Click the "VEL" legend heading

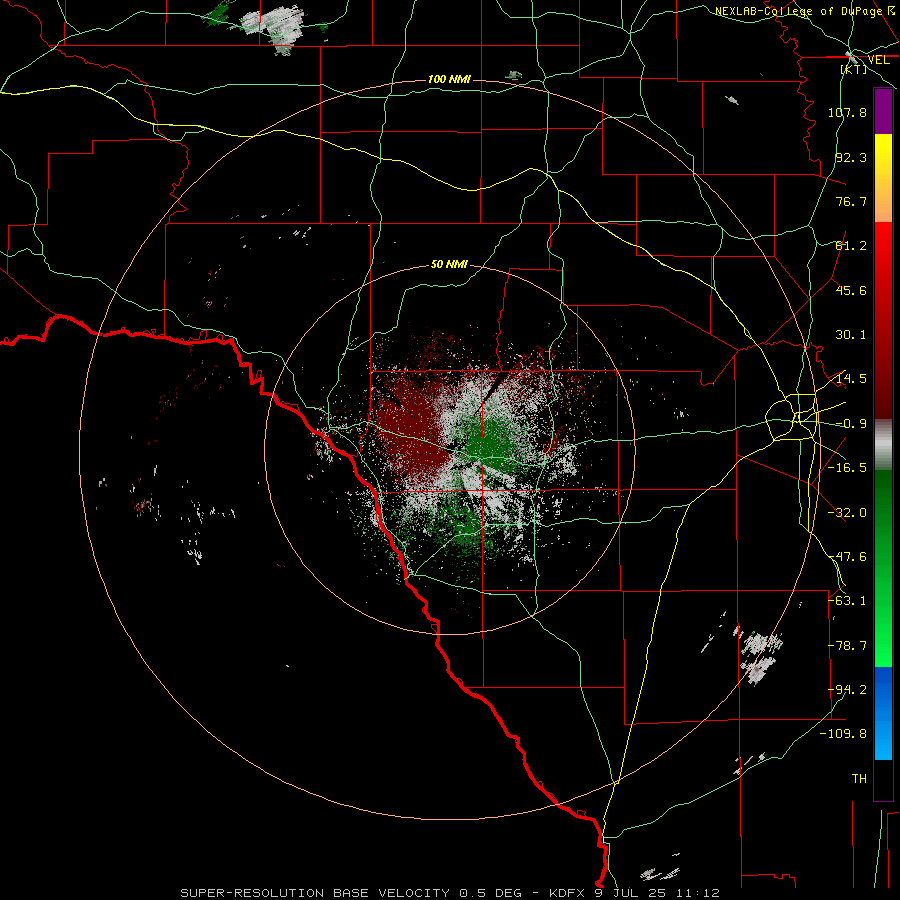(878, 60)
